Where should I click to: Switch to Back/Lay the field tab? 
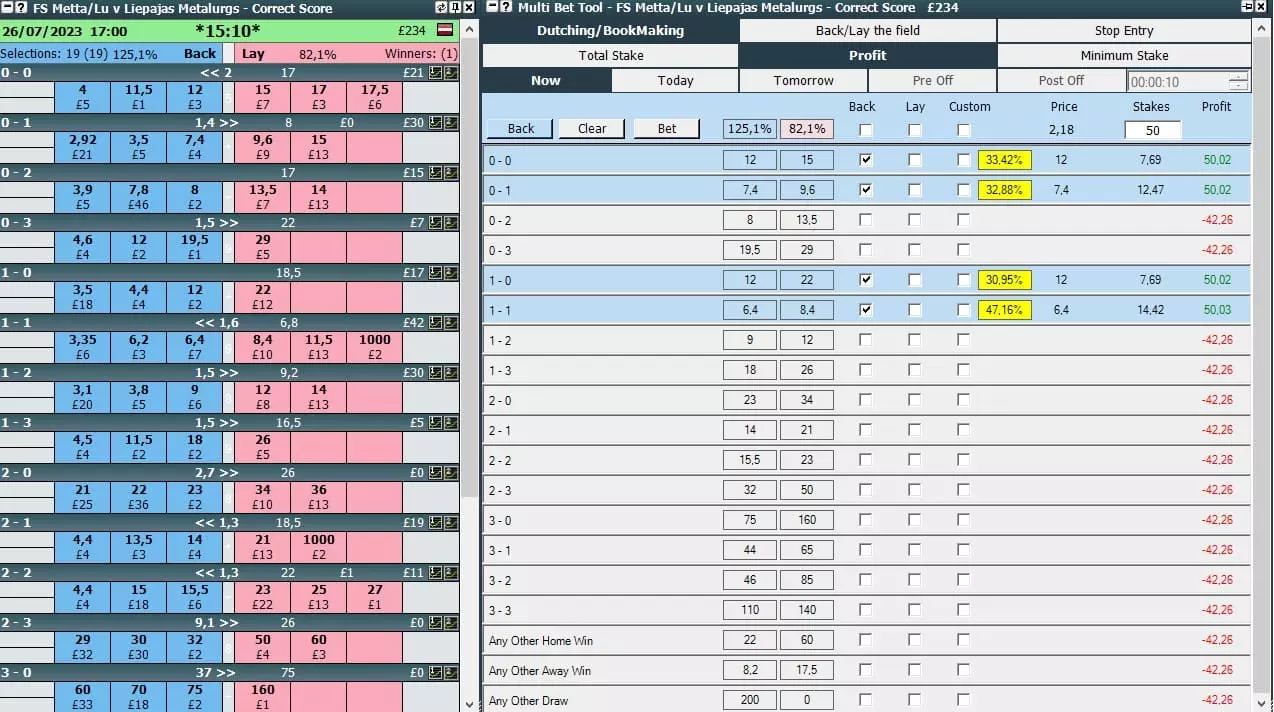(867, 31)
